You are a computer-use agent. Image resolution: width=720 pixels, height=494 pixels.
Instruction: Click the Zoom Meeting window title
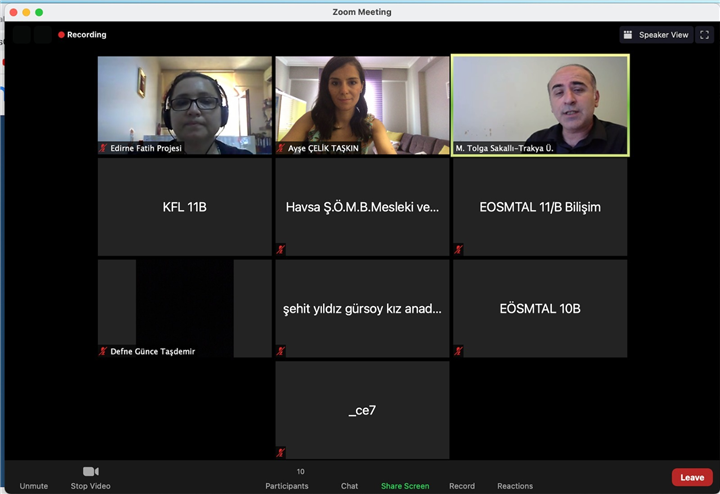[x=362, y=12]
